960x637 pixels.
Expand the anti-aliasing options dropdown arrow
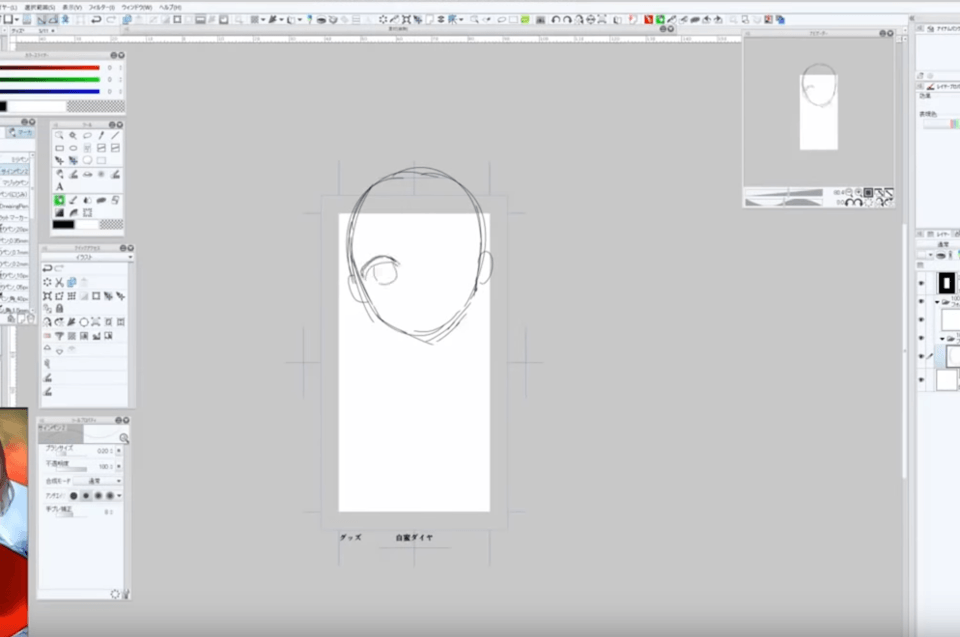click(120, 495)
